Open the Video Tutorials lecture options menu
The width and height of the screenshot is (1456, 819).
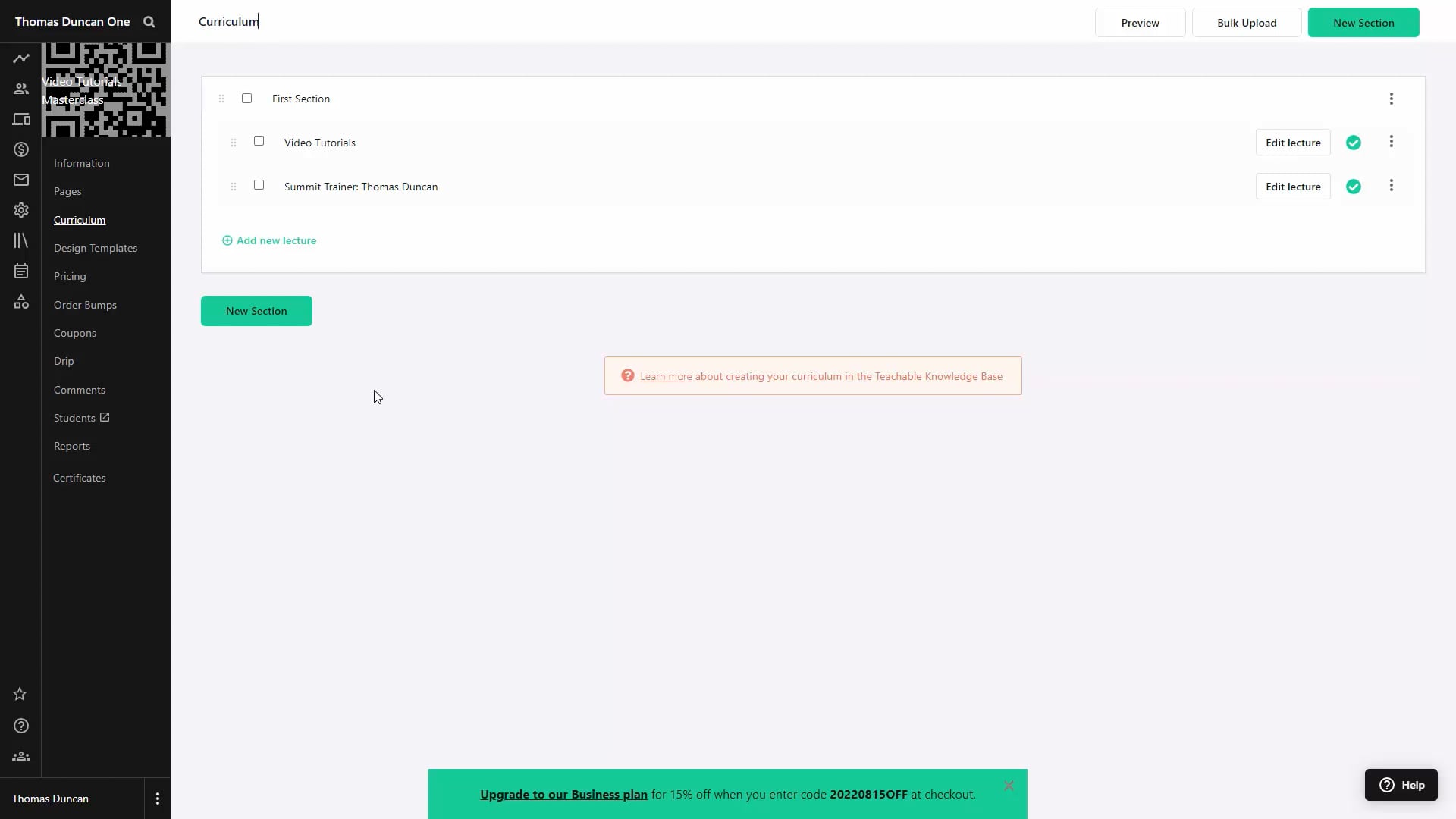tap(1392, 142)
